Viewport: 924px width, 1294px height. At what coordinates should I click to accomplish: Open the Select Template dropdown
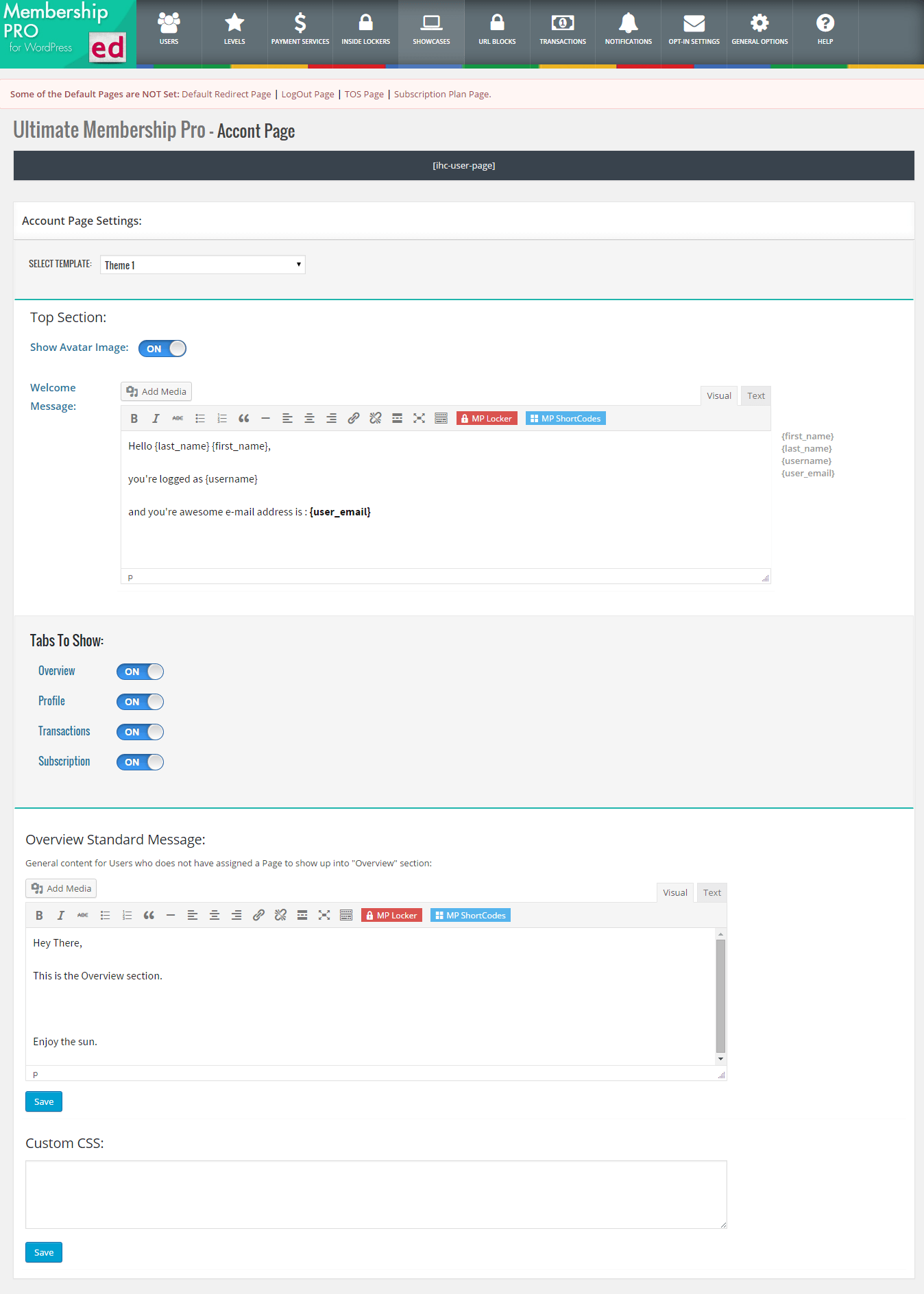[203, 265]
